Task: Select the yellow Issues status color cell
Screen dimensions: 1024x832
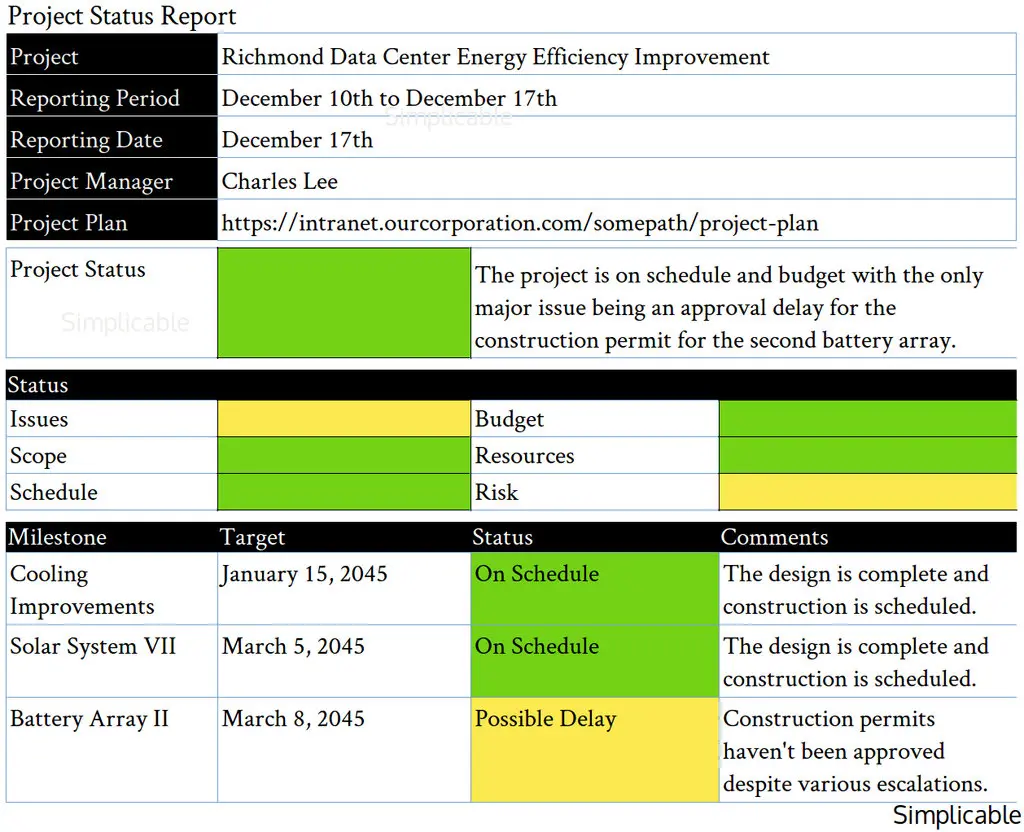Action: [x=344, y=419]
